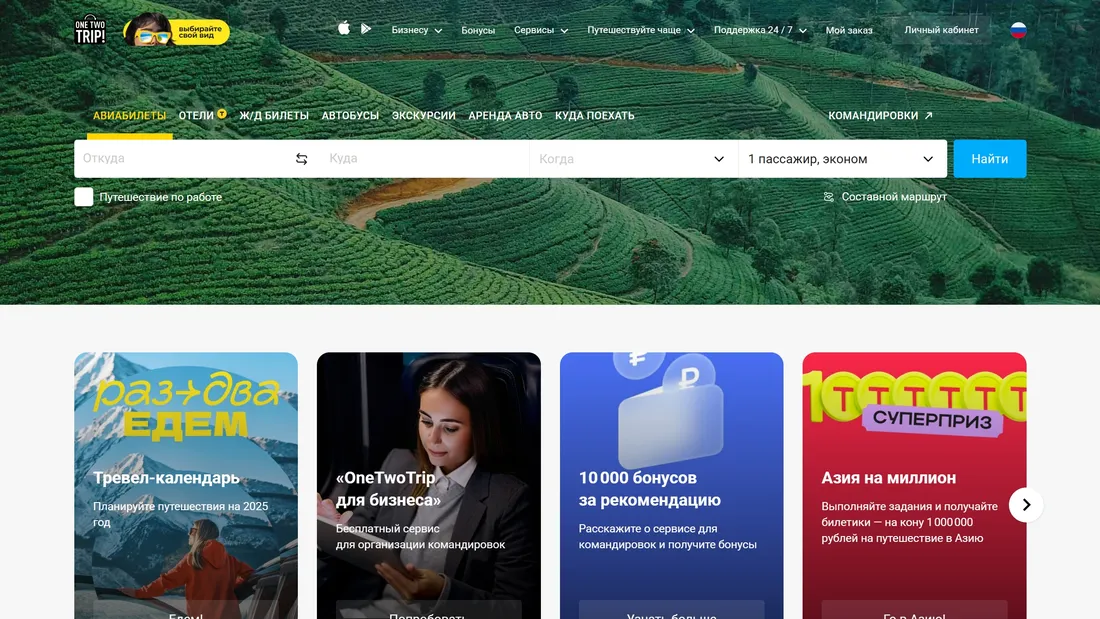Open the Личный кабинет button
The width and height of the screenshot is (1100, 619).
coord(941,30)
